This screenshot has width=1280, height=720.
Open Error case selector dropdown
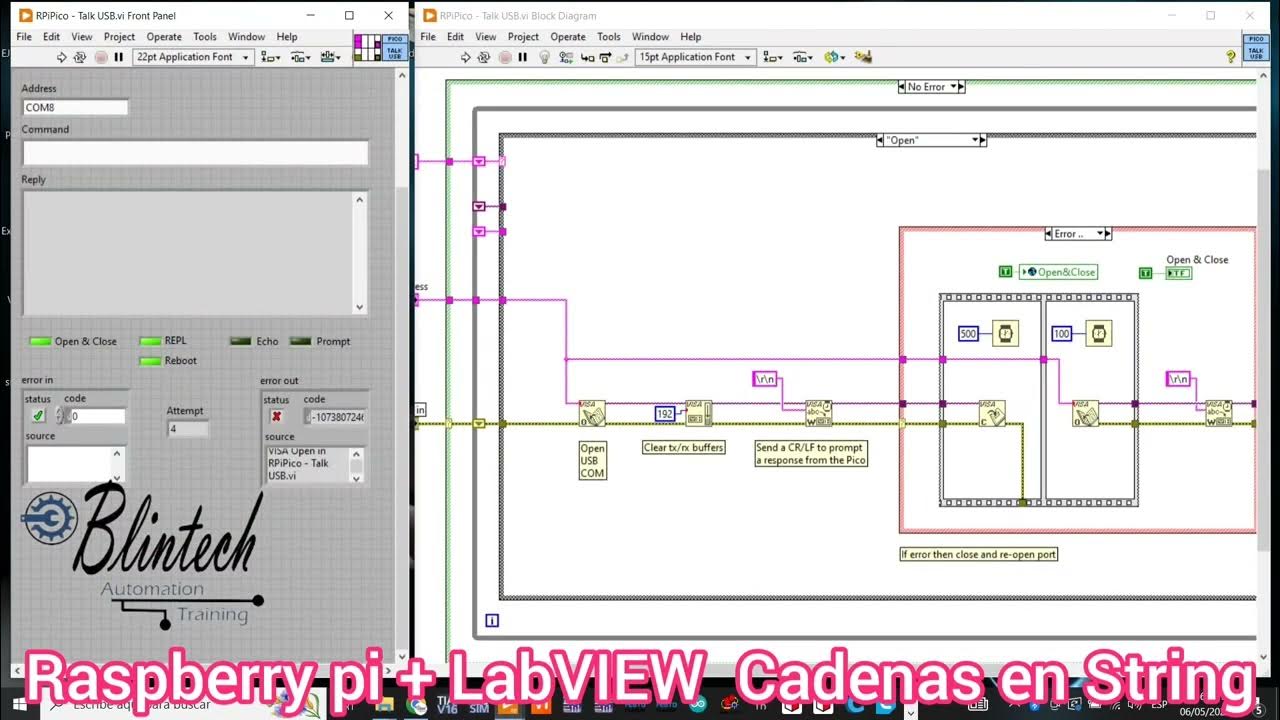pos(1078,234)
